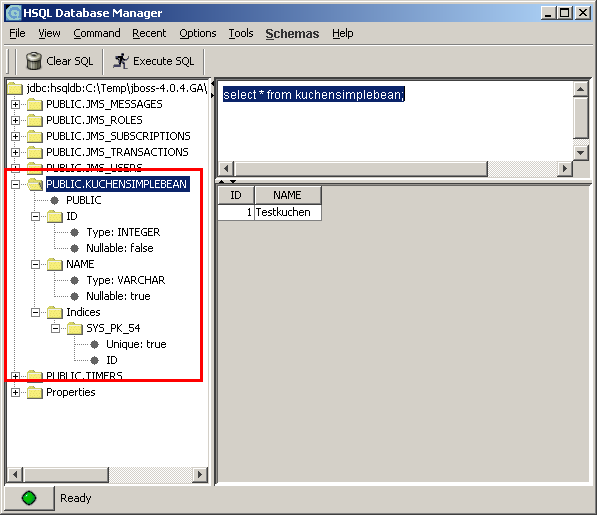Image resolution: width=597 pixels, height=515 pixels.
Task: Click the SQL editor scroll down arrow
Action: [x=580, y=153]
